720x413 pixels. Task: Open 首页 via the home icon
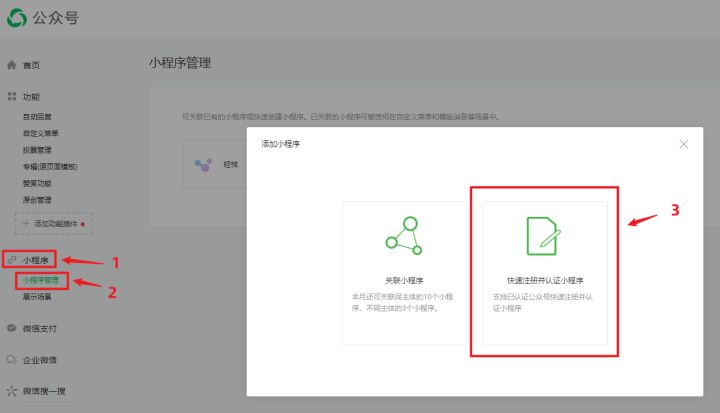point(12,65)
